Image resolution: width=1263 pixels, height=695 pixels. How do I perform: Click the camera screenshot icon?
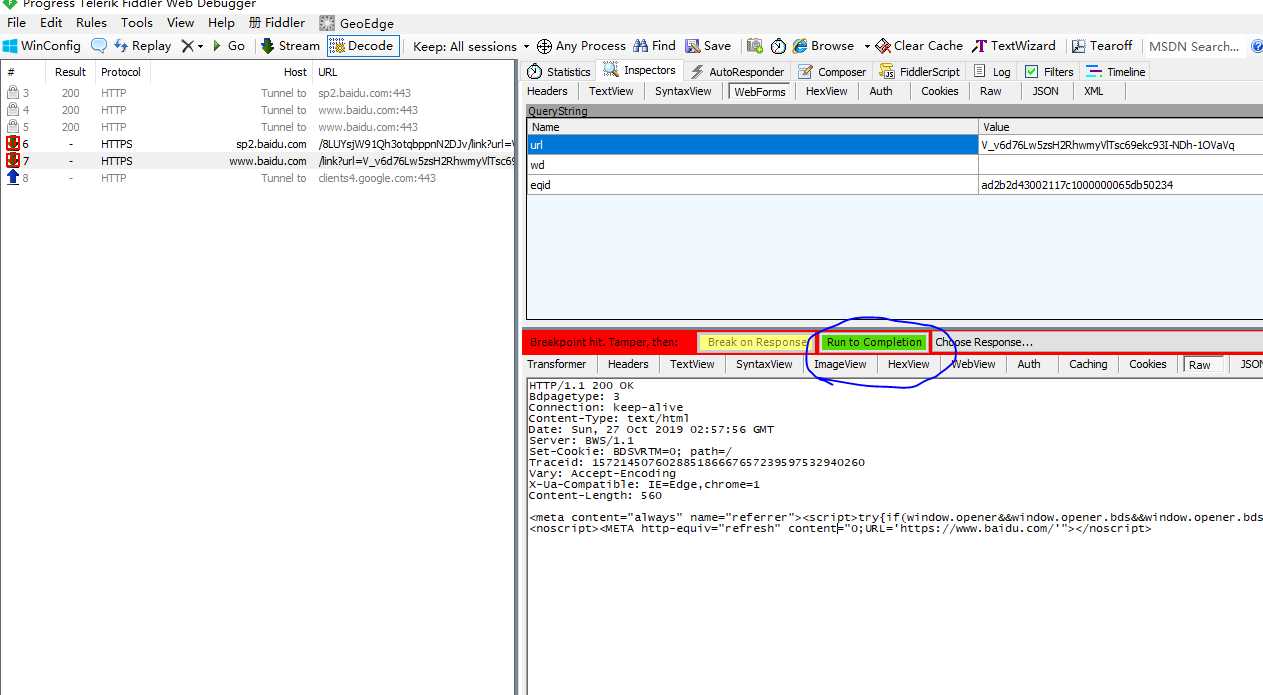[755, 46]
